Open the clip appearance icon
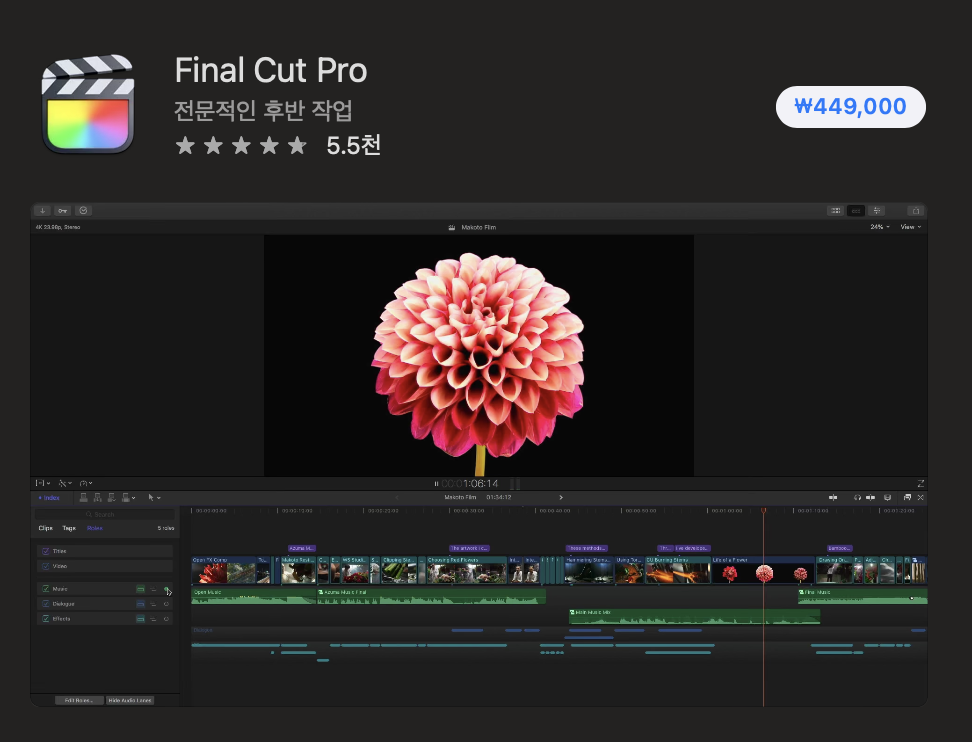The height and width of the screenshot is (742, 972). [887, 497]
